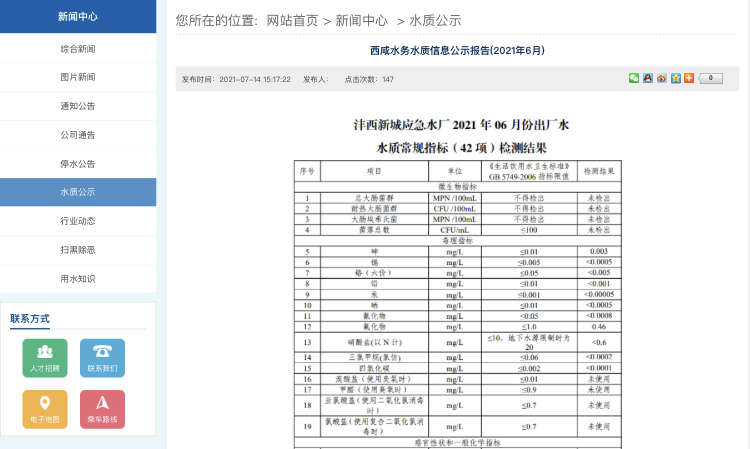The height and width of the screenshot is (449, 750).
Task: Click 网站首页 in the breadcrumb
Action: pos(292,20)
